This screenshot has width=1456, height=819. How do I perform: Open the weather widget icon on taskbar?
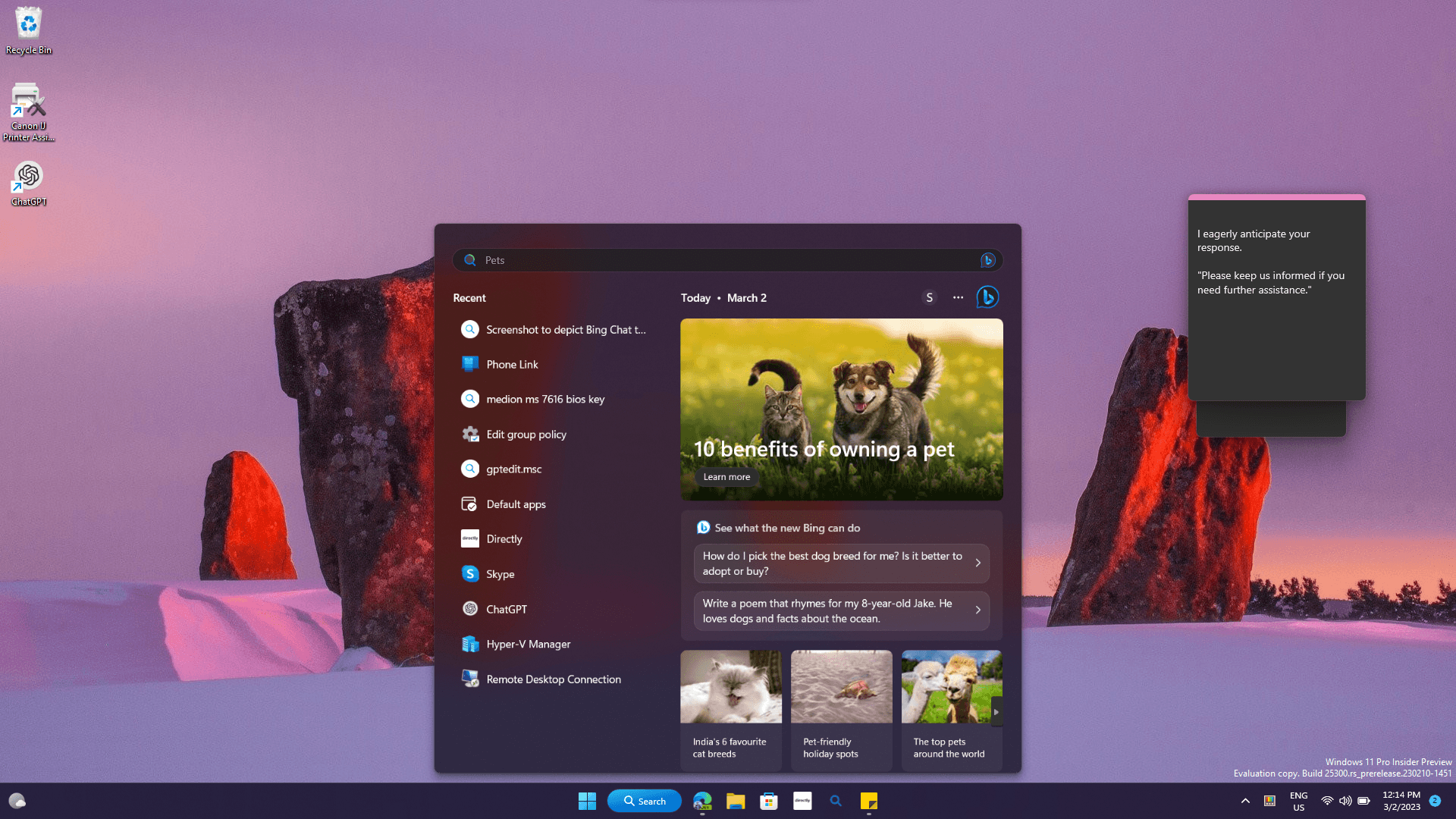click(17, 801)
